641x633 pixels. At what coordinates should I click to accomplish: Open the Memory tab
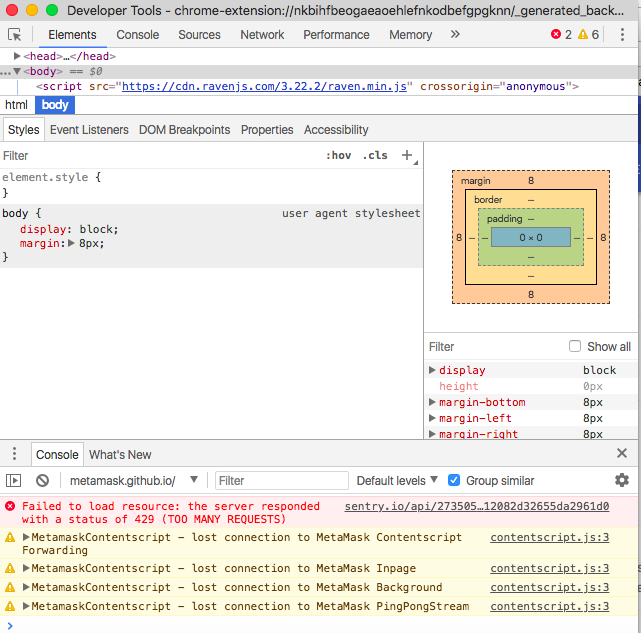(410, 35)
